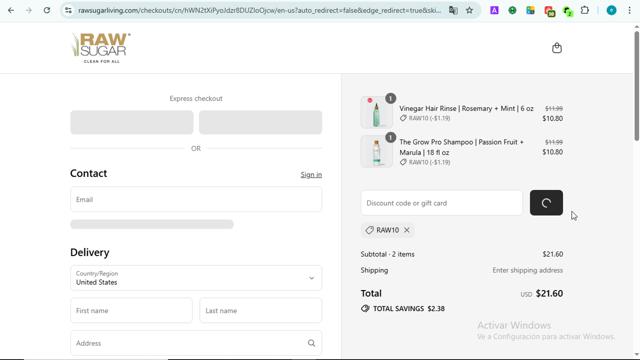Click the RAW10 applied code chip
The height and width of the screenshot is (360, 640).
pos(387,230)
